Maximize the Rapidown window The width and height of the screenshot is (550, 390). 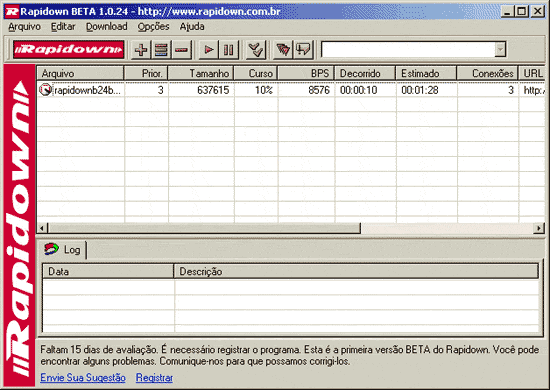pyautogui.click(x=522, y=12)
